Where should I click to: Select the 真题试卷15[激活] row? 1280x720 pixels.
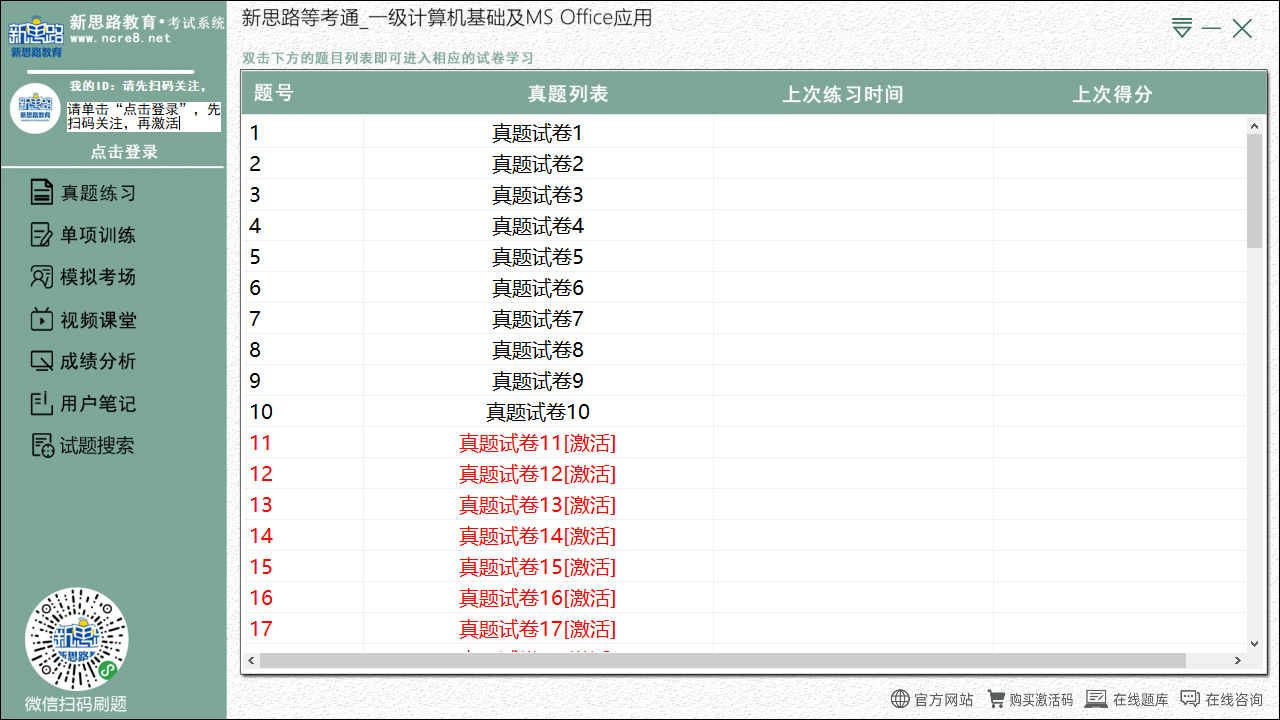click(745, 567)
